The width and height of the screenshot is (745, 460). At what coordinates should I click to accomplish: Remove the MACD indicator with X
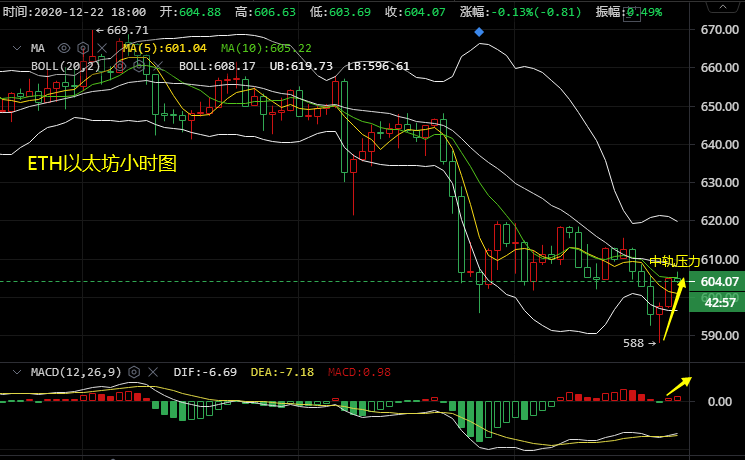coord(152,372)
